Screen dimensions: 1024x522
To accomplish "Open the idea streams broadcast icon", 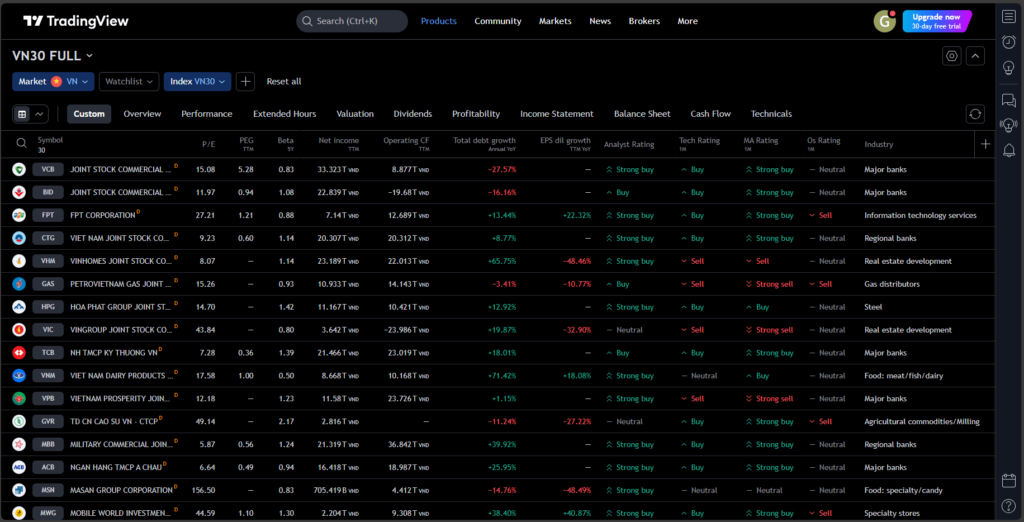I will [x=1009, y=125].
